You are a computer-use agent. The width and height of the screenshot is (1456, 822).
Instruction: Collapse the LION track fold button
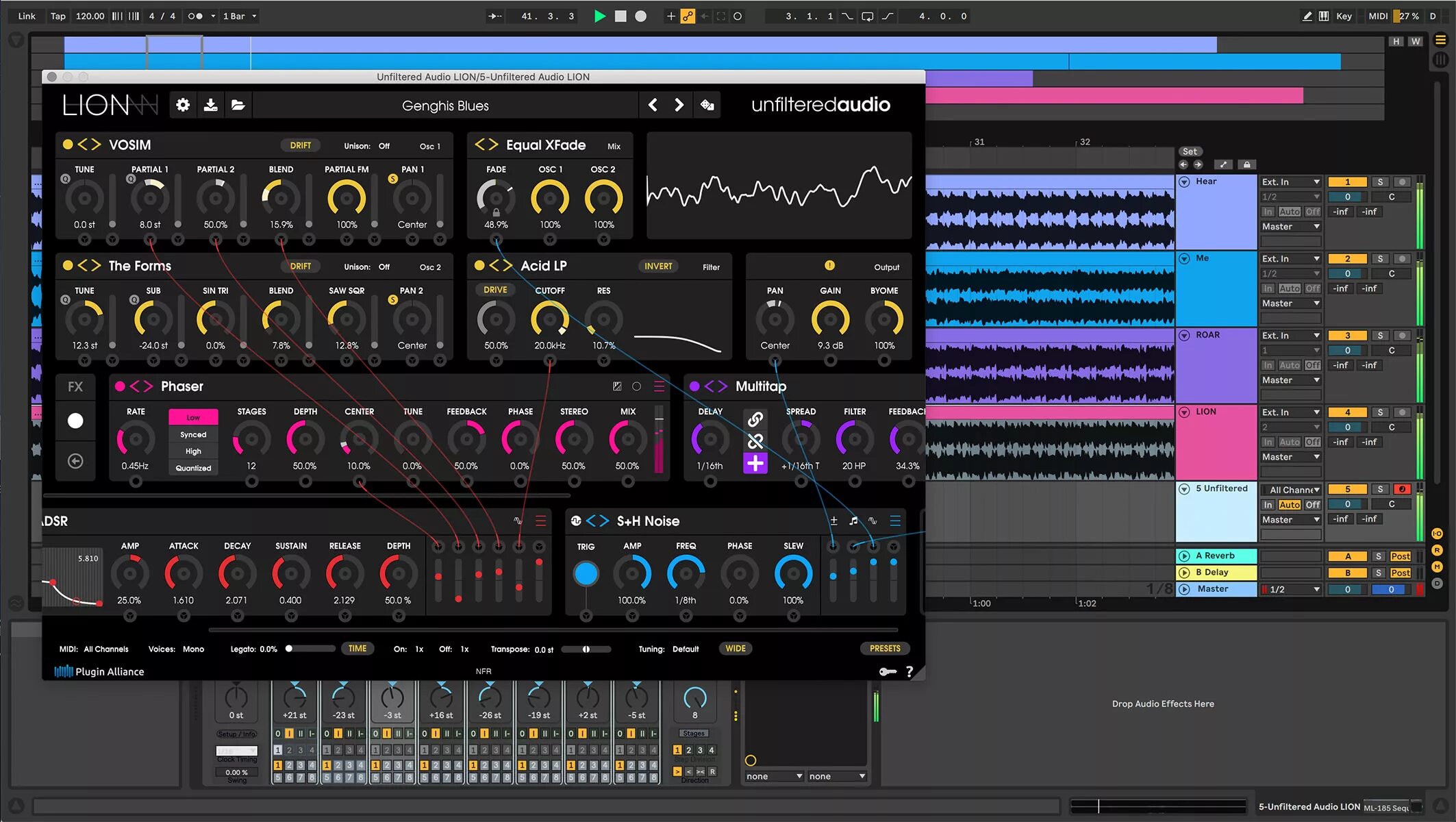coord(1184,412)
